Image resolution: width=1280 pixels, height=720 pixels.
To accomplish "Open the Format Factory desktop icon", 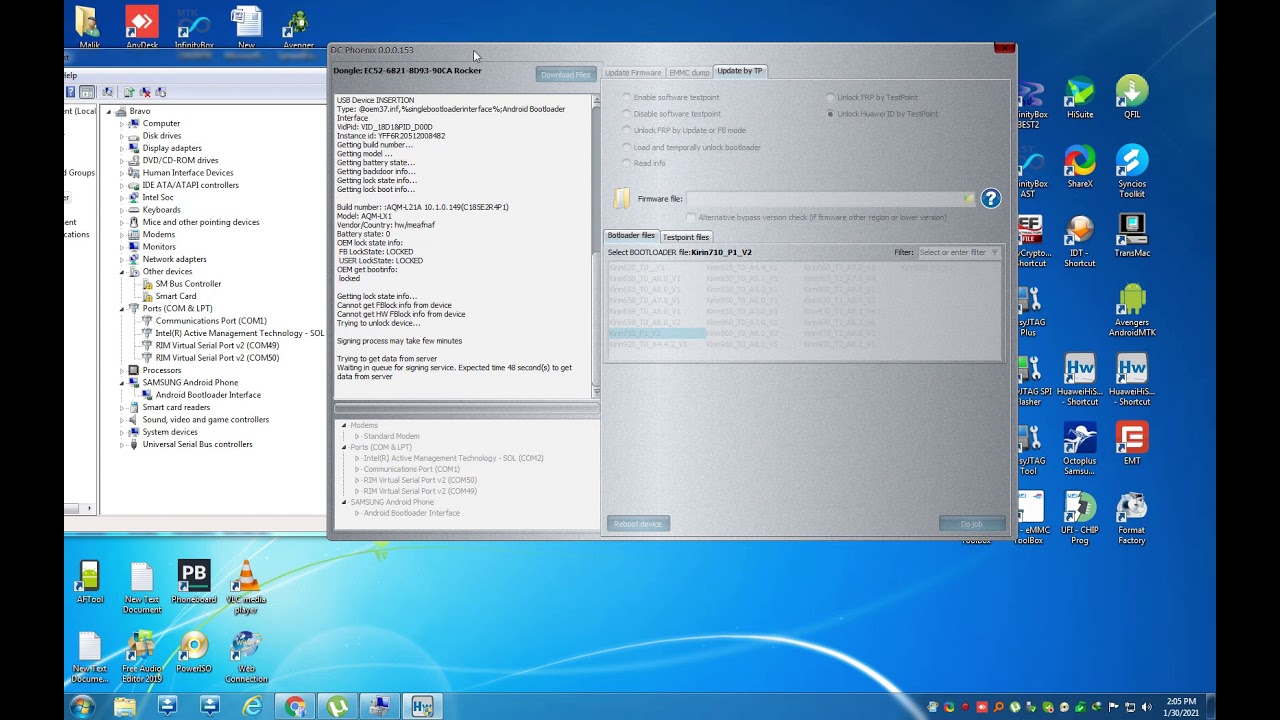I will (x=1132, y=518).
